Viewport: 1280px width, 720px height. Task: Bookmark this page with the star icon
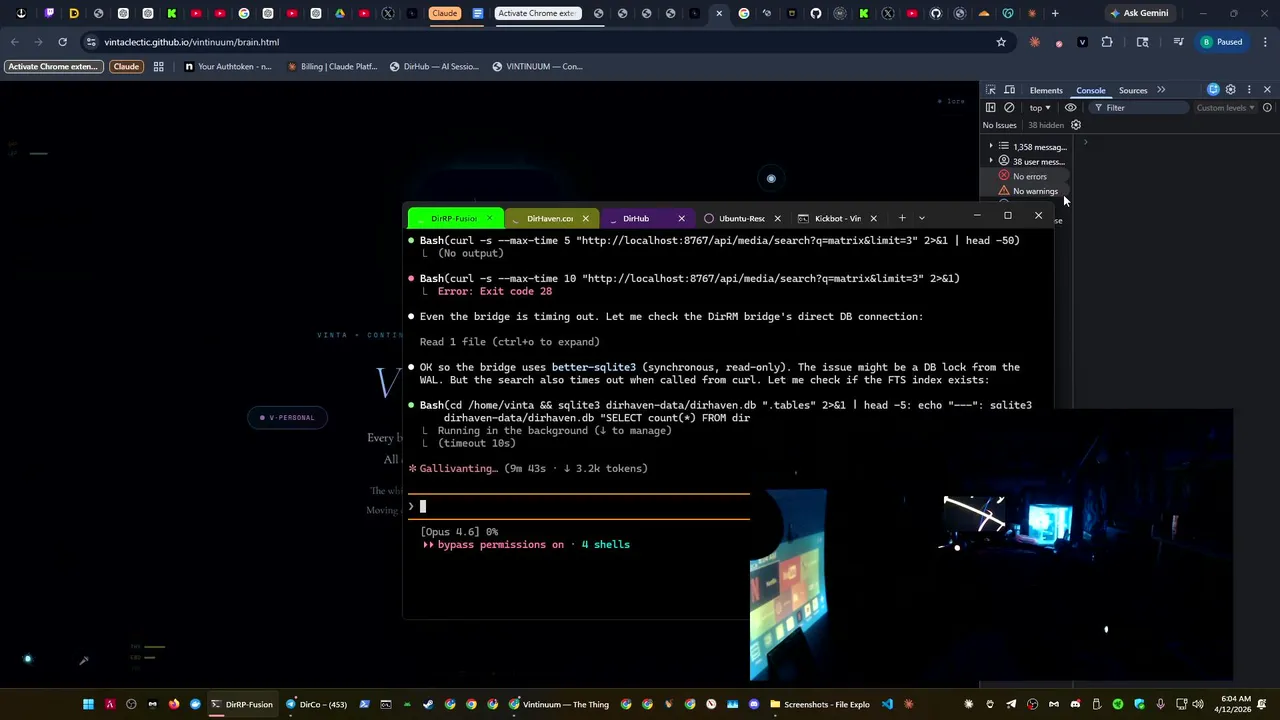pos(1001,42)
